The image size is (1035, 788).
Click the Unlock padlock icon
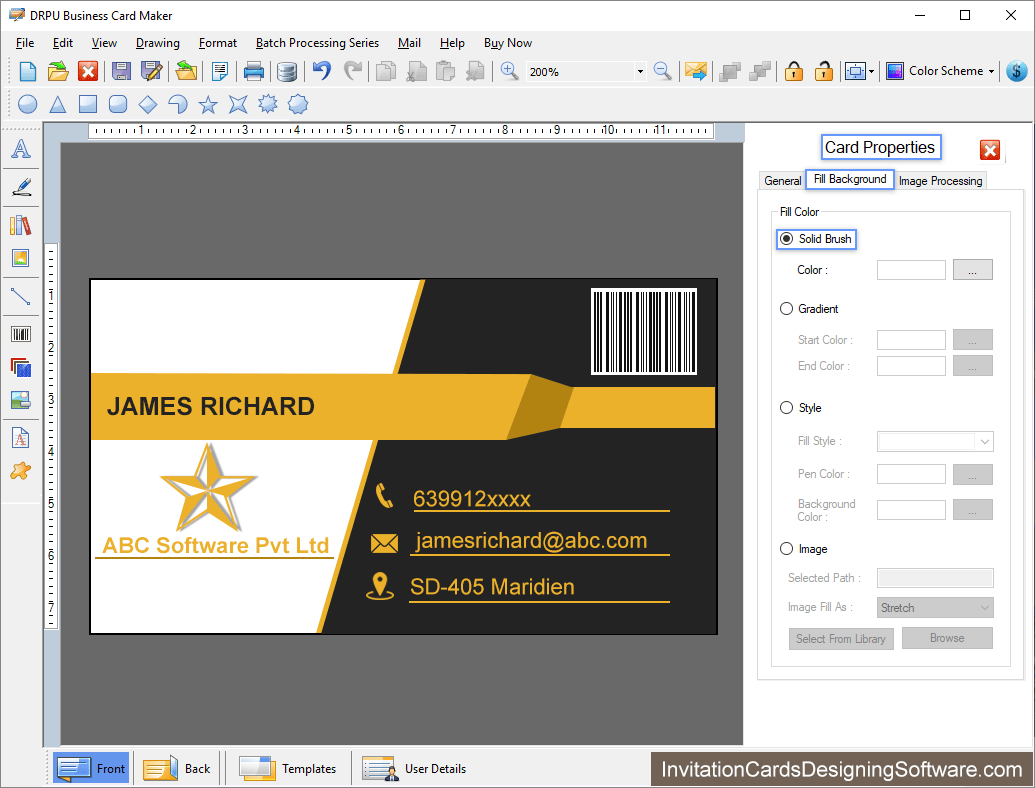pos(823,71)
